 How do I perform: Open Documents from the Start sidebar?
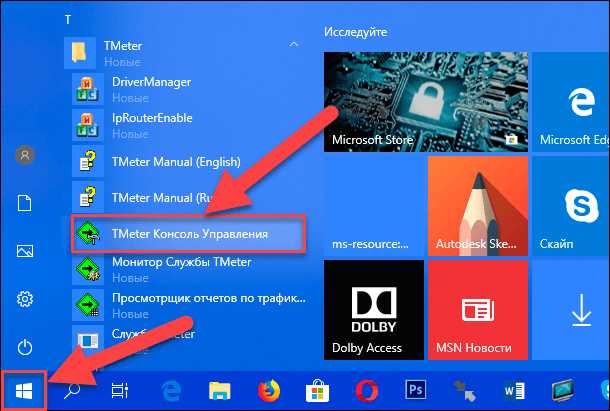point(25,203)
